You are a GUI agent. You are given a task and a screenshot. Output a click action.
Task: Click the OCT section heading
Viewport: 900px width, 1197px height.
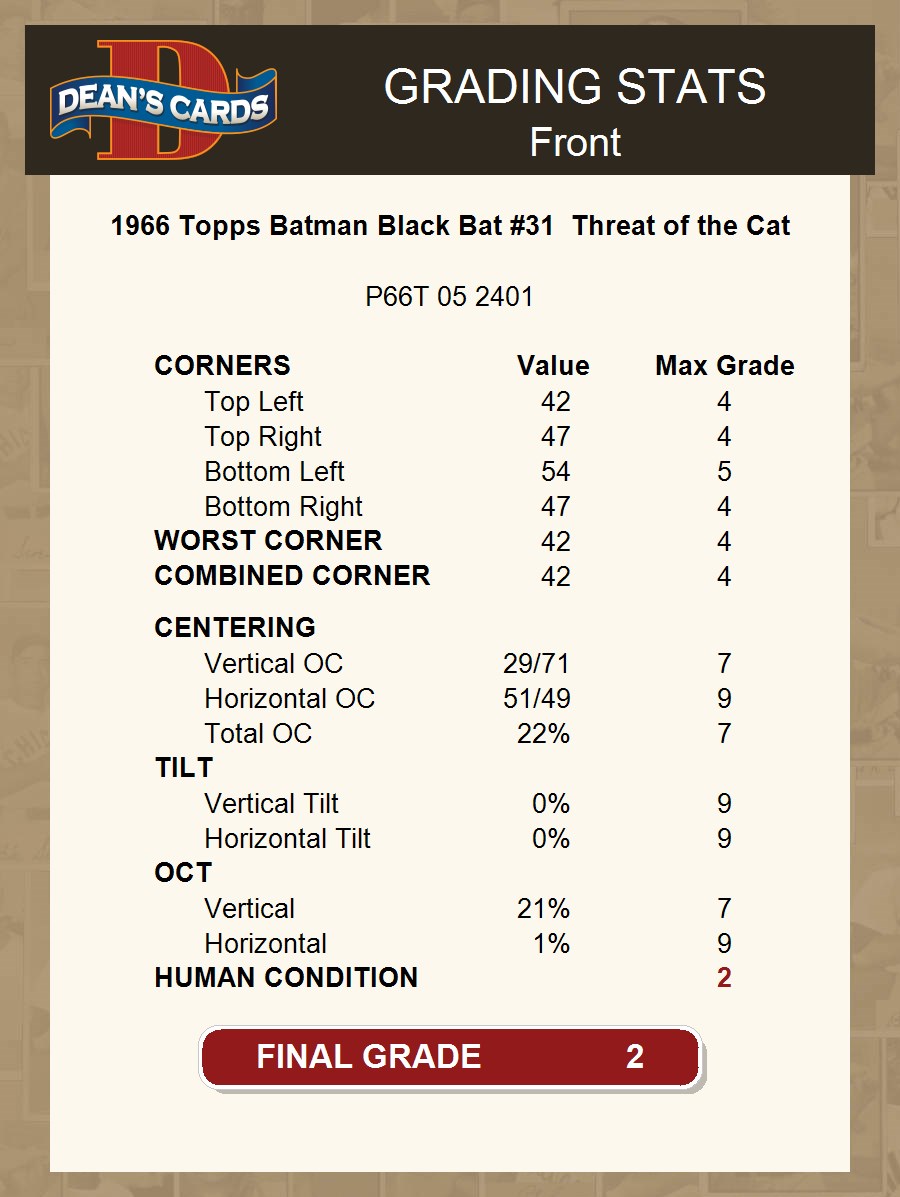pyautogui.click(x=183, y=873)
